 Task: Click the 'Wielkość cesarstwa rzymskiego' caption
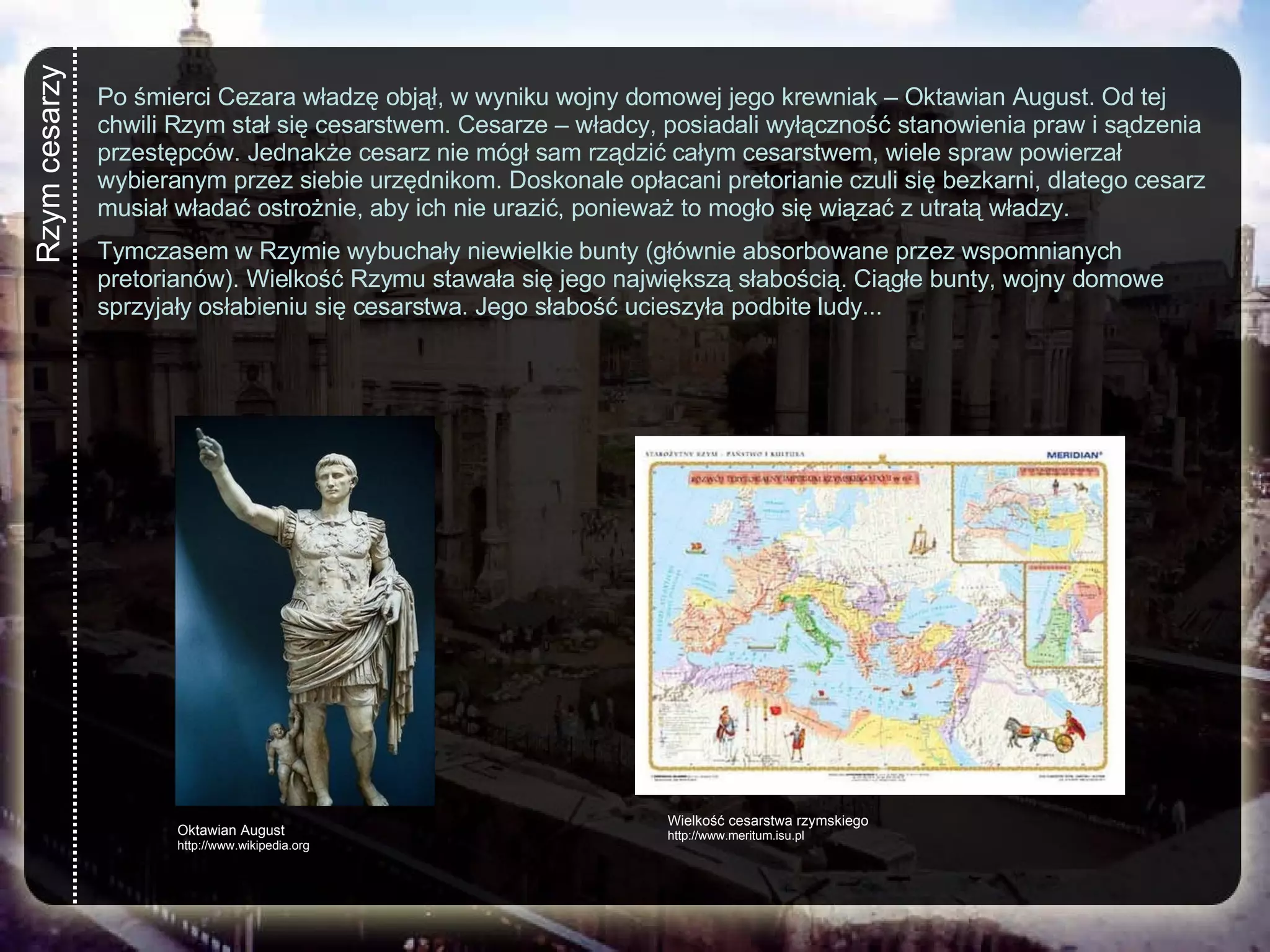[768, 820]
